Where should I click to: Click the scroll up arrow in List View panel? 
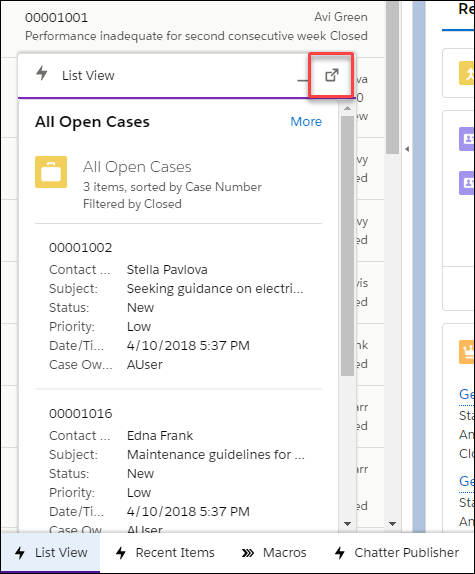pos(347,108)
